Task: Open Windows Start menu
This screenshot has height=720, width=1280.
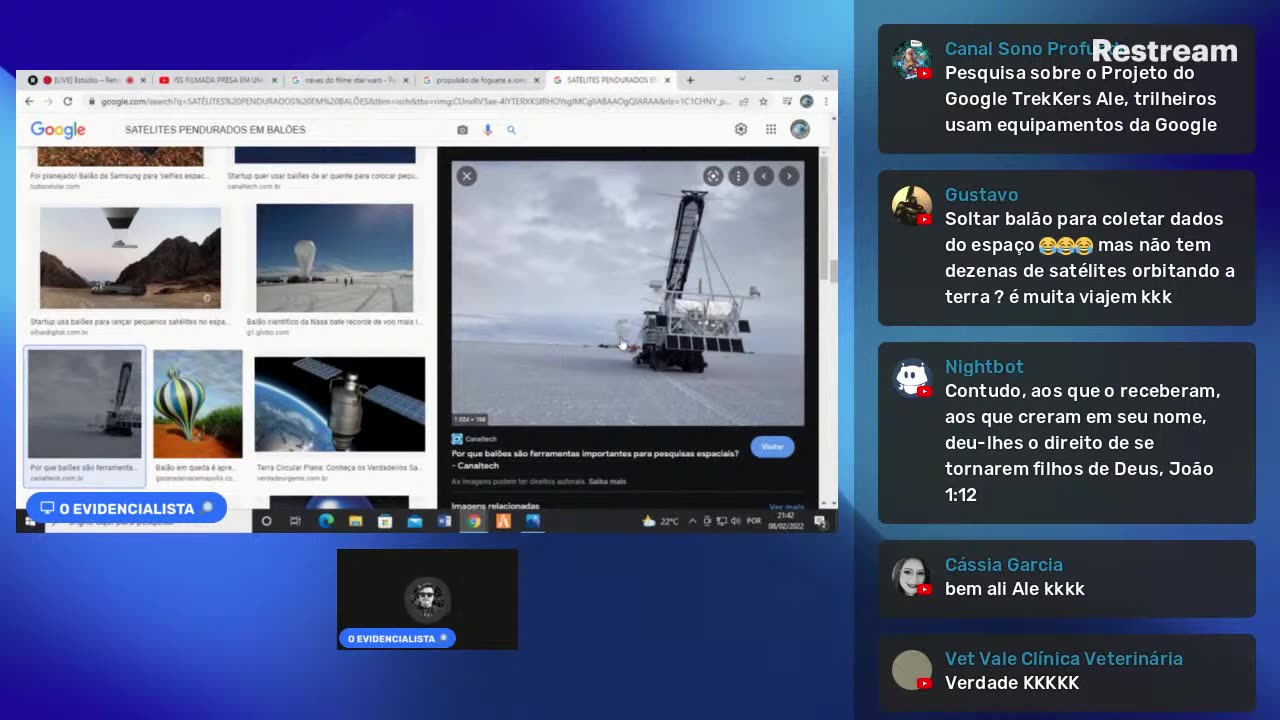Action: (x=29, y=521)
